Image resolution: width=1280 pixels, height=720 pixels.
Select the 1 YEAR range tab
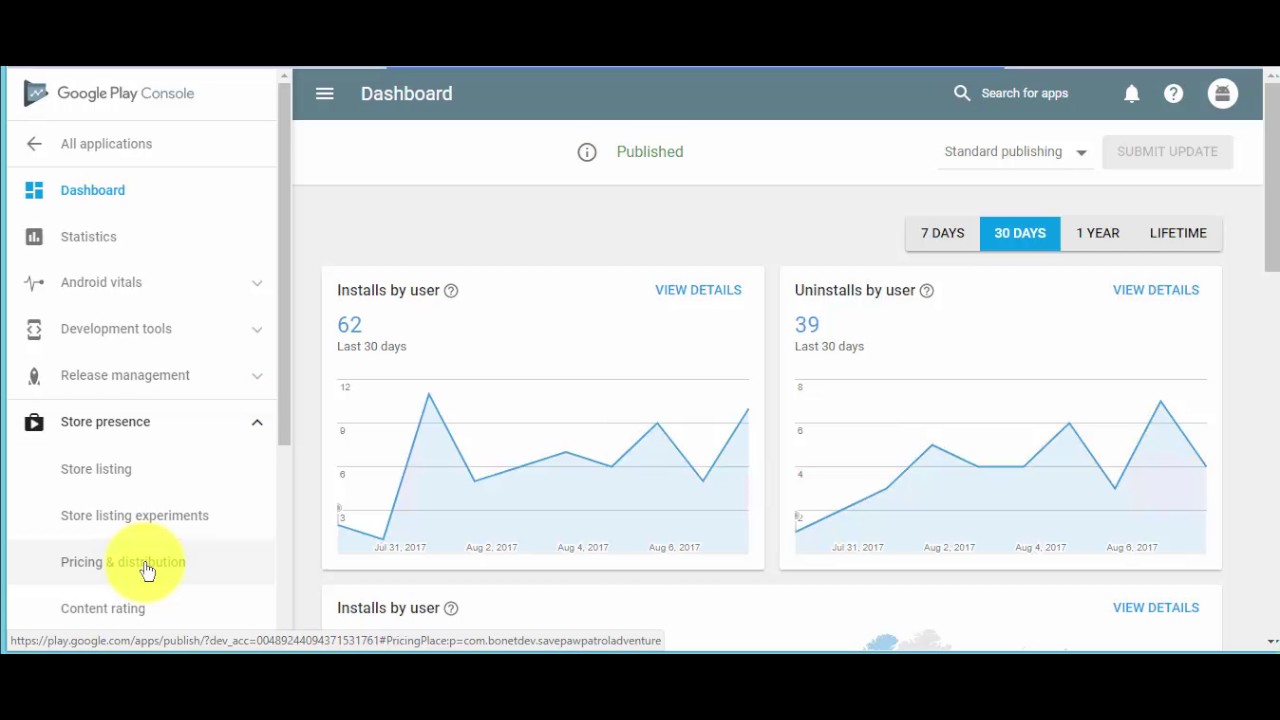[1098, 233]
